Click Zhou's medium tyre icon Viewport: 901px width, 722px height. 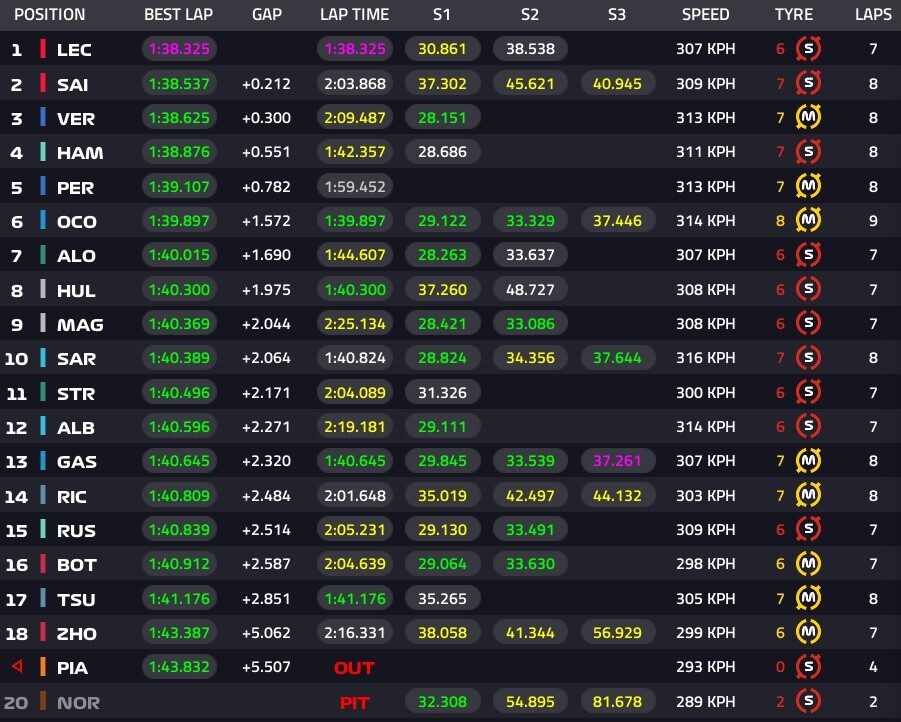808,633
